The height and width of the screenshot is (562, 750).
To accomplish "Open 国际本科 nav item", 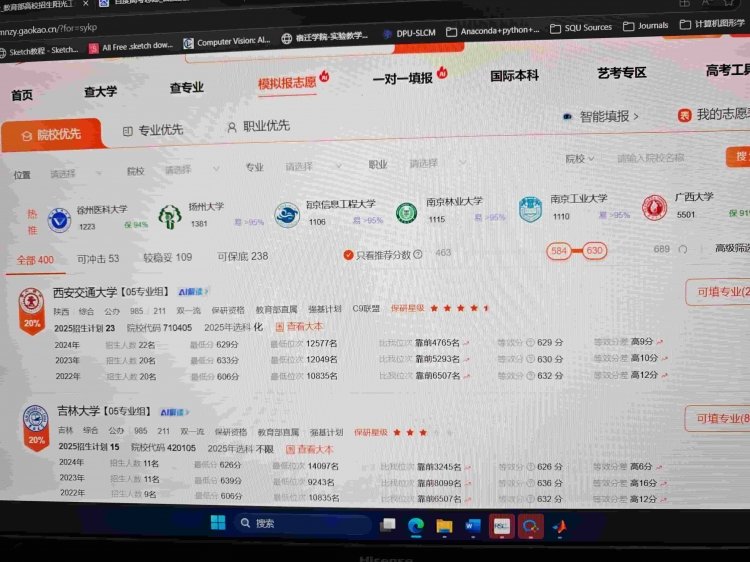I will 514,76.
